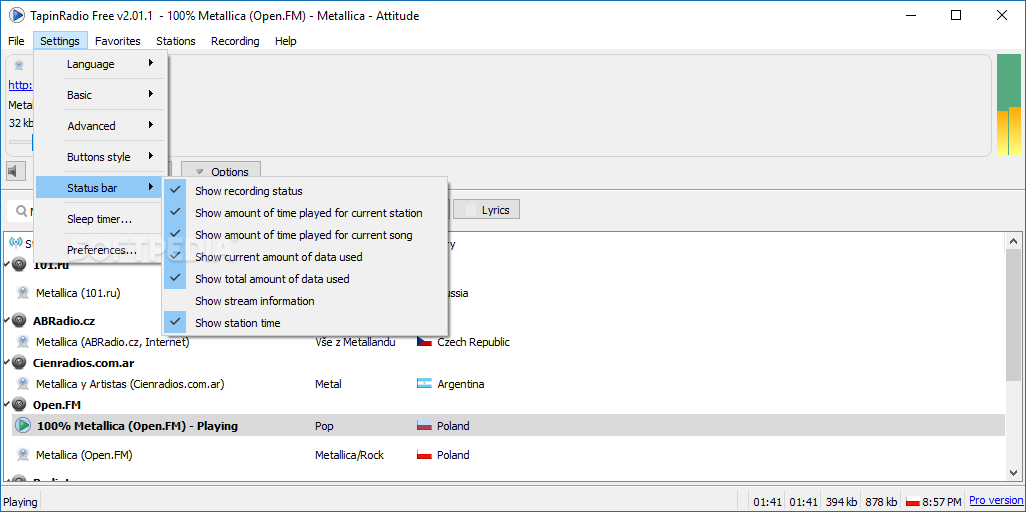This screenshot has height=512, width=1026.
Task: Click station icon beside Metallica (101.ru)
Action: [x=23, y=293]
